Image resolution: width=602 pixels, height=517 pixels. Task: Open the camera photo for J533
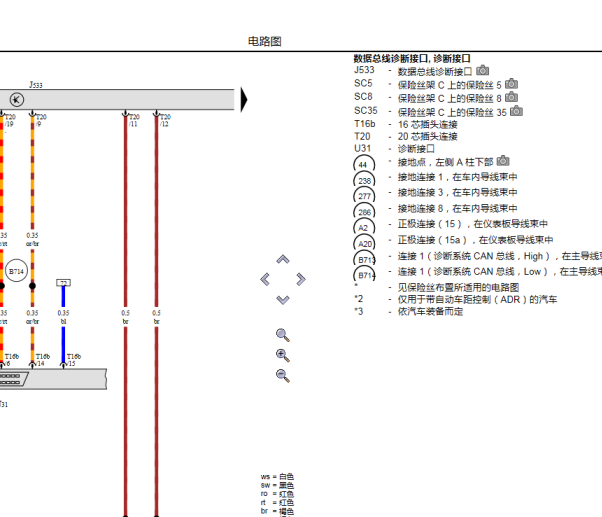483,71
